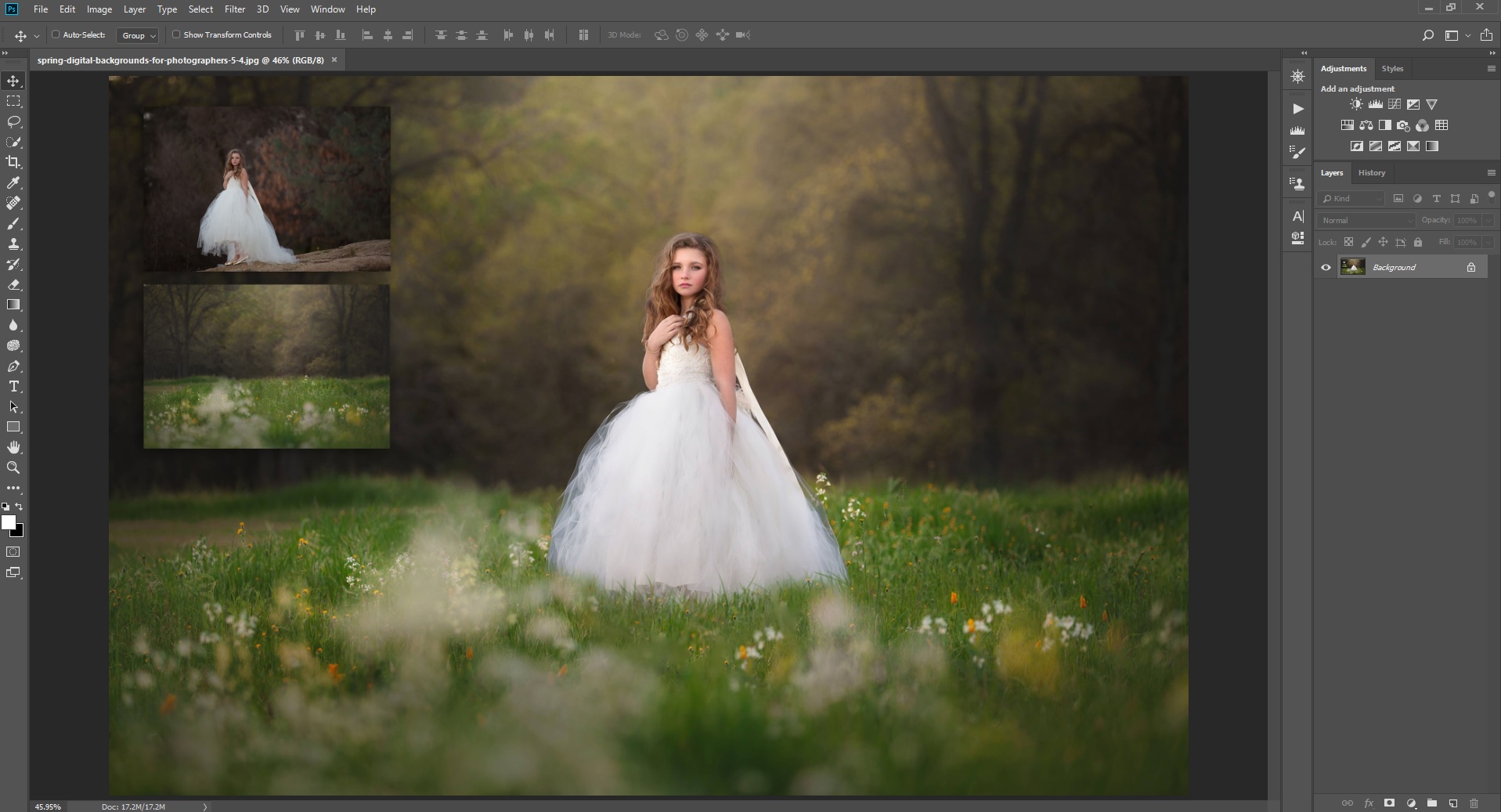Toggle lock image pixels brush icon

pyautogui.click(x=1366, y=242)
